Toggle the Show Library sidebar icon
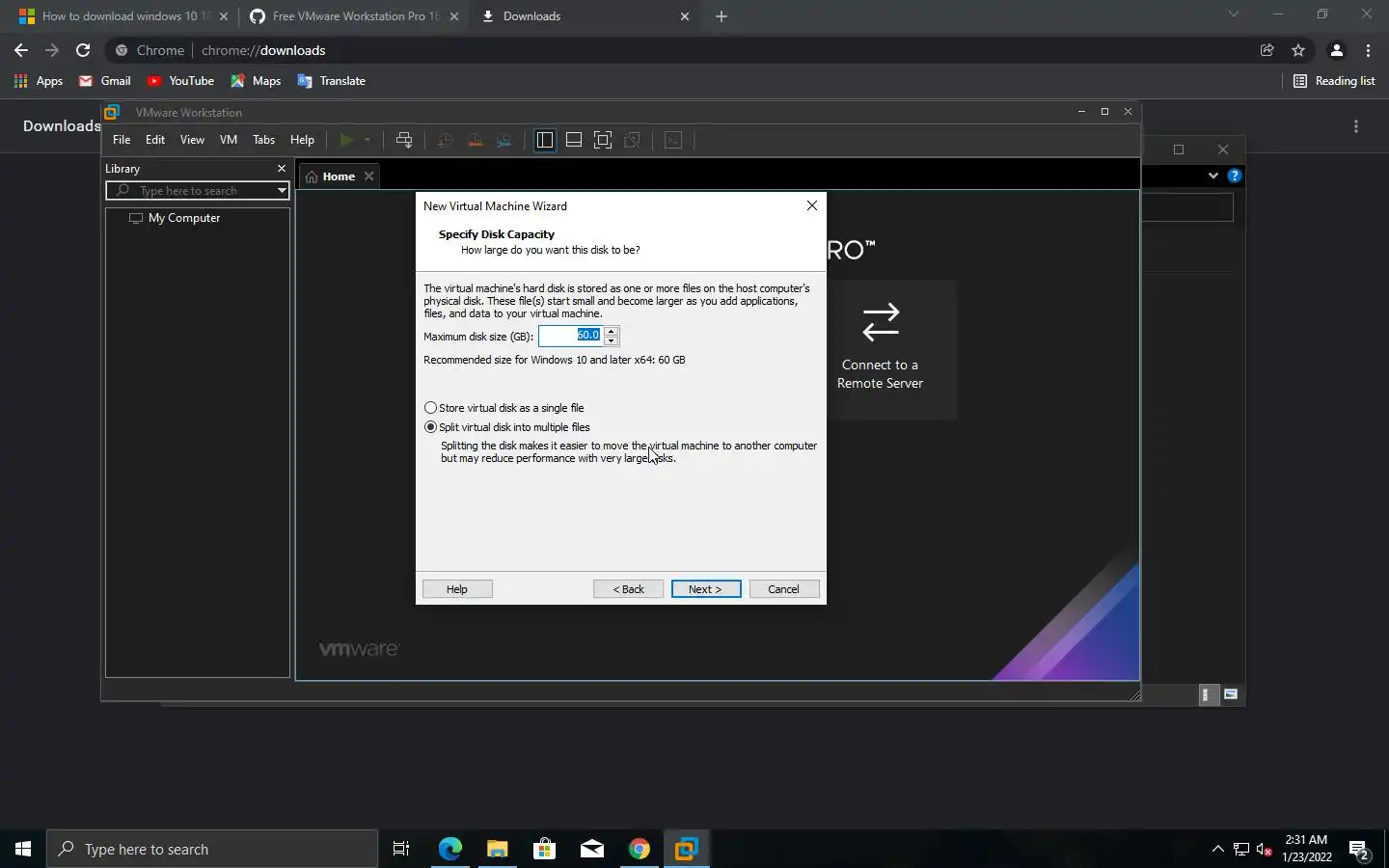The image size is (1389, 868). pyautogui.click(x=545, y=140)
